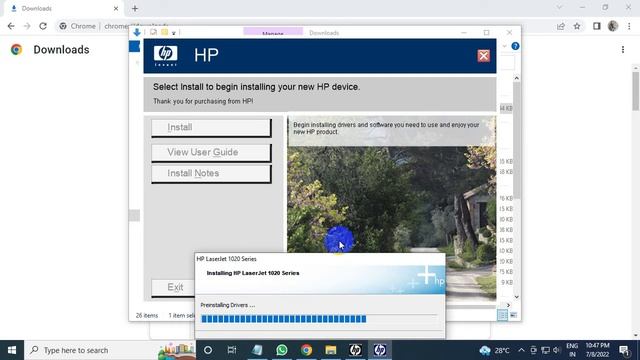Open weather widget showing 28°C
Screen dimensions: 640x360
click(x=495, y=350)
